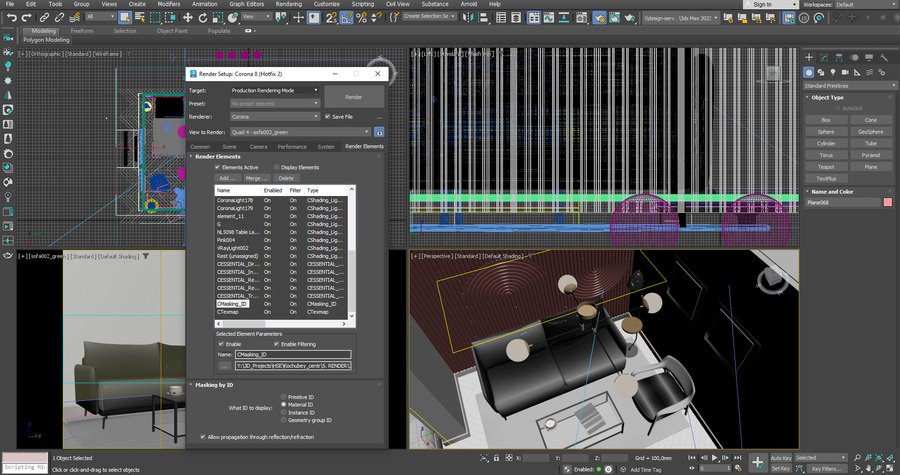Viewport: 900px width, 475px height.
Task: Click the viewport filter funnel icon
Action: pyautogui.click(x=146, y=256)
